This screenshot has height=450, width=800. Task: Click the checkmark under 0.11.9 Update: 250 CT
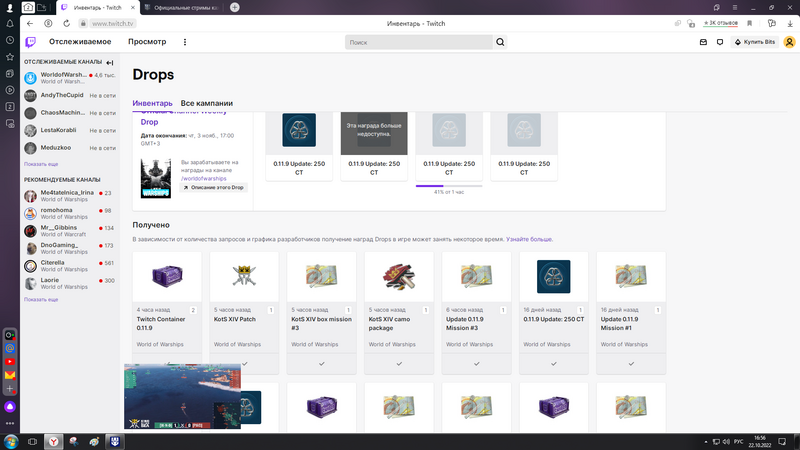click(x=554, y=364)
